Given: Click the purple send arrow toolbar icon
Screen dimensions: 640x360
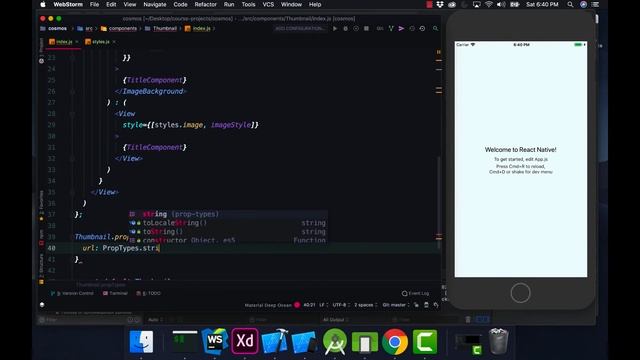Looking at the screenshot, I should pos(401,29).
